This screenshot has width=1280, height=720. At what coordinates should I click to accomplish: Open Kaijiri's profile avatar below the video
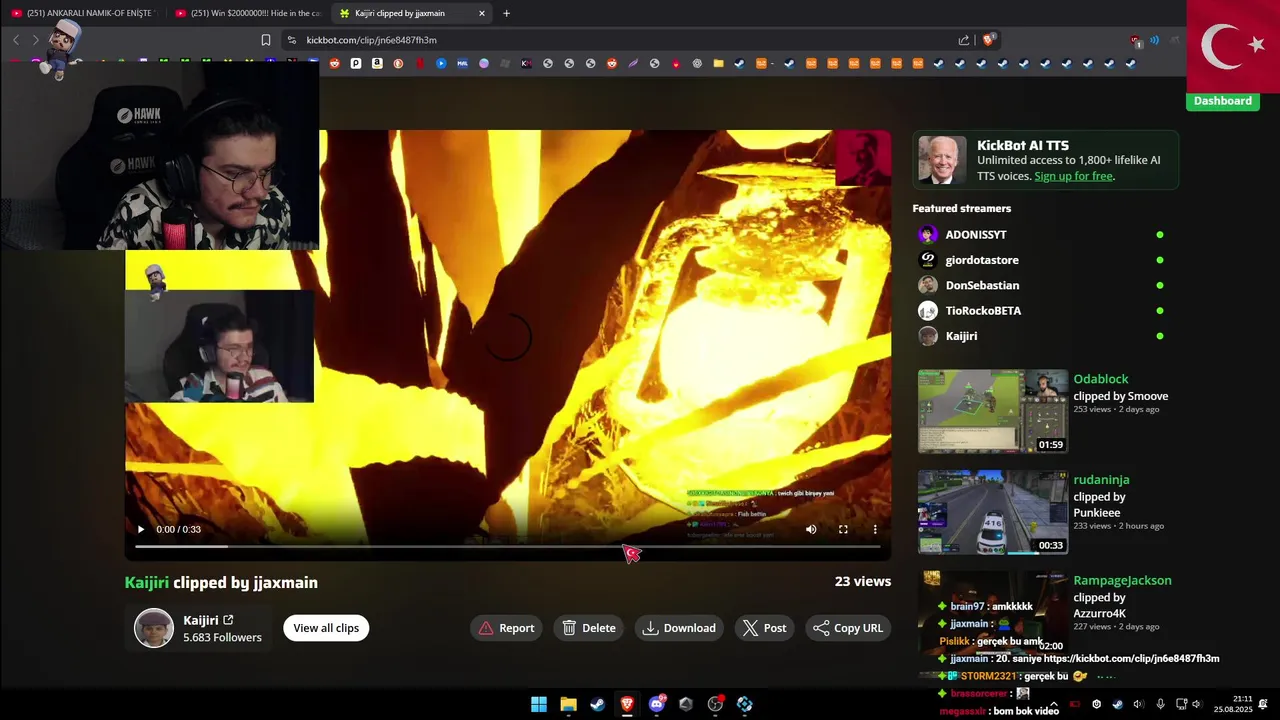[x=154, y=628]
